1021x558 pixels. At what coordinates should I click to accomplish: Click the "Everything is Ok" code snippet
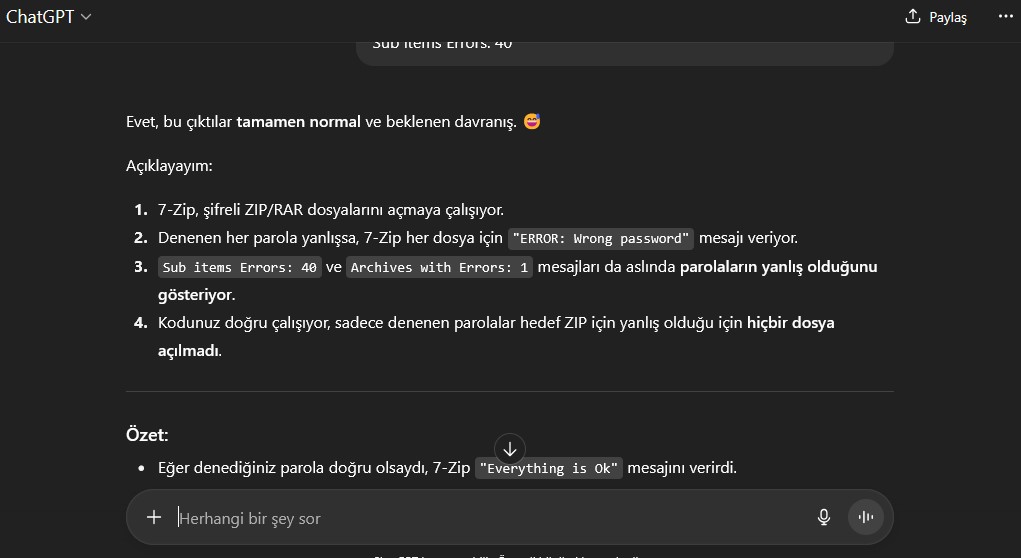click(549, 469)
